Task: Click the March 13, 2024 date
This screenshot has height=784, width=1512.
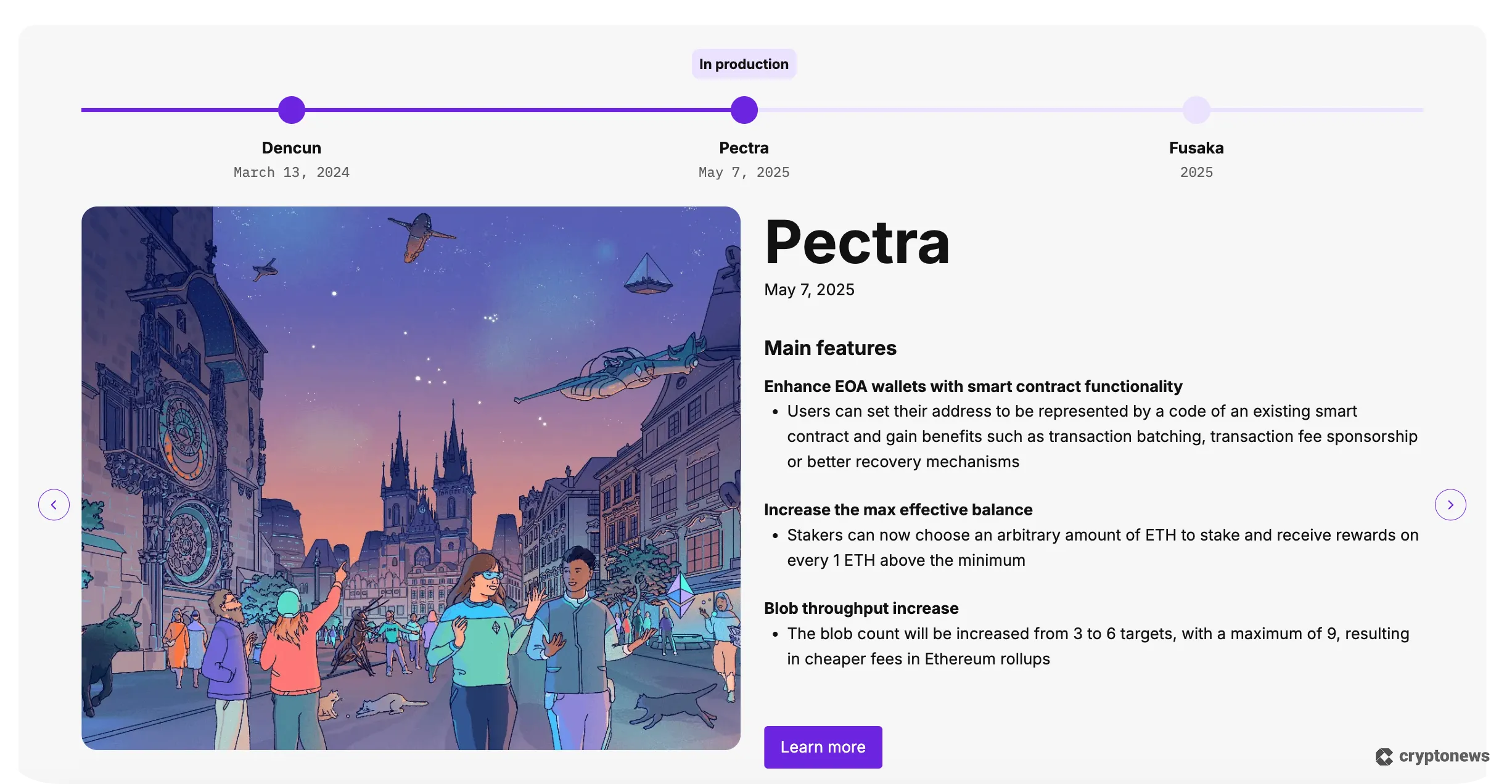Action: click(x=291, y=173)
